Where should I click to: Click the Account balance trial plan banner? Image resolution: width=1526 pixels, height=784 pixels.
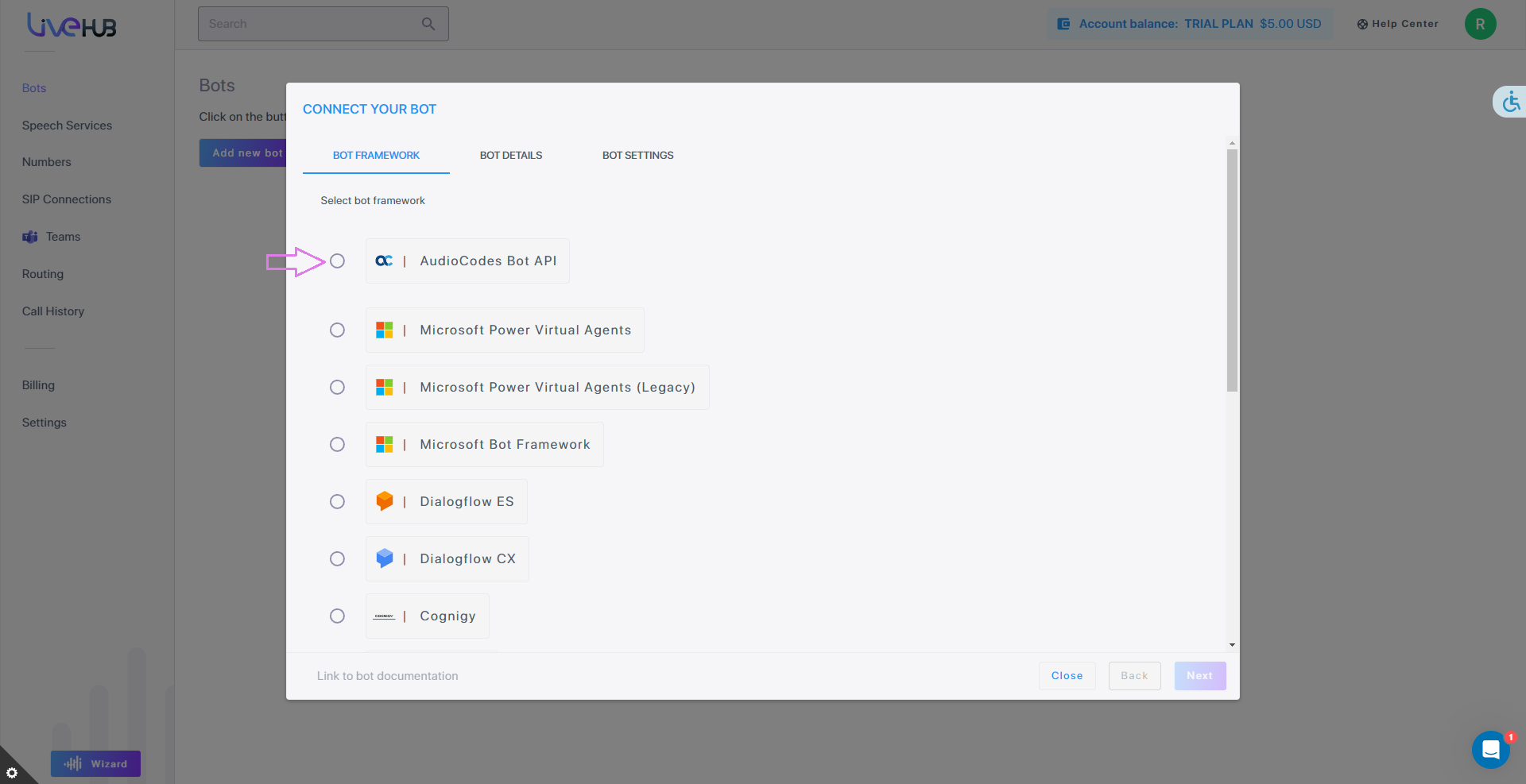[x=1190, y=24]
